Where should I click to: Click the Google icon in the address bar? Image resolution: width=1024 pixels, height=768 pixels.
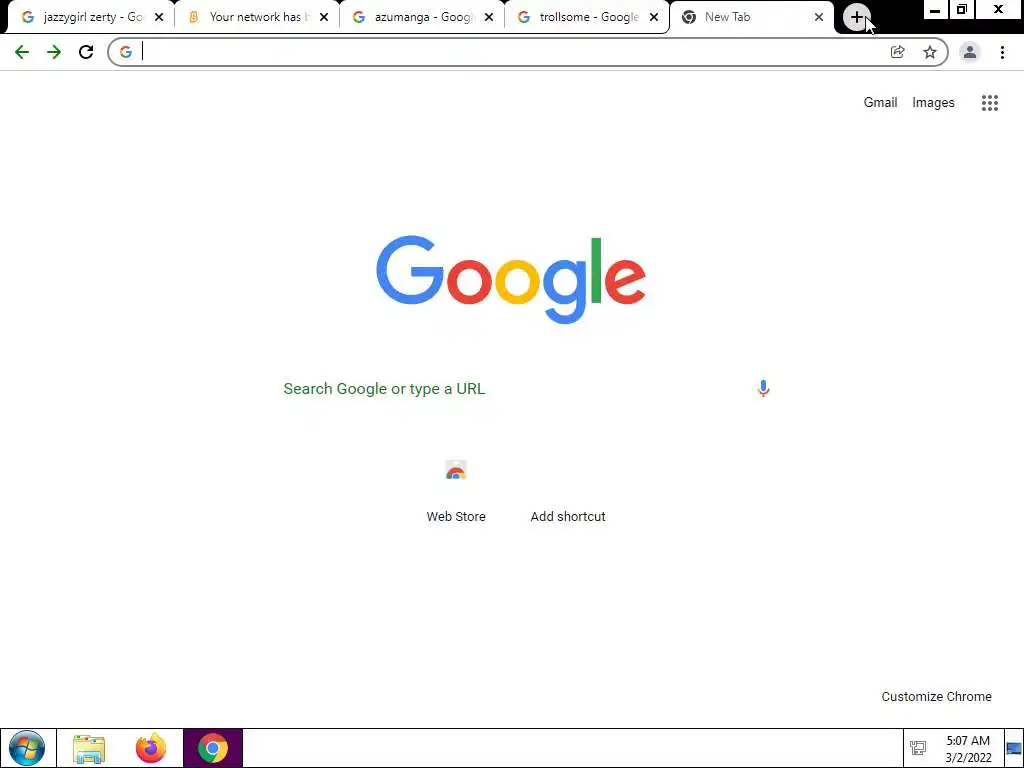(125, 52)
